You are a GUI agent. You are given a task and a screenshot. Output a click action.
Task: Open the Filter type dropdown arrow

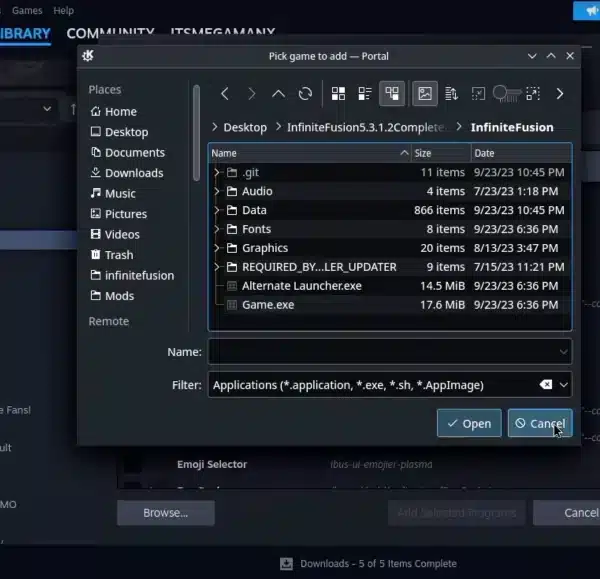(x=563, y=385)
